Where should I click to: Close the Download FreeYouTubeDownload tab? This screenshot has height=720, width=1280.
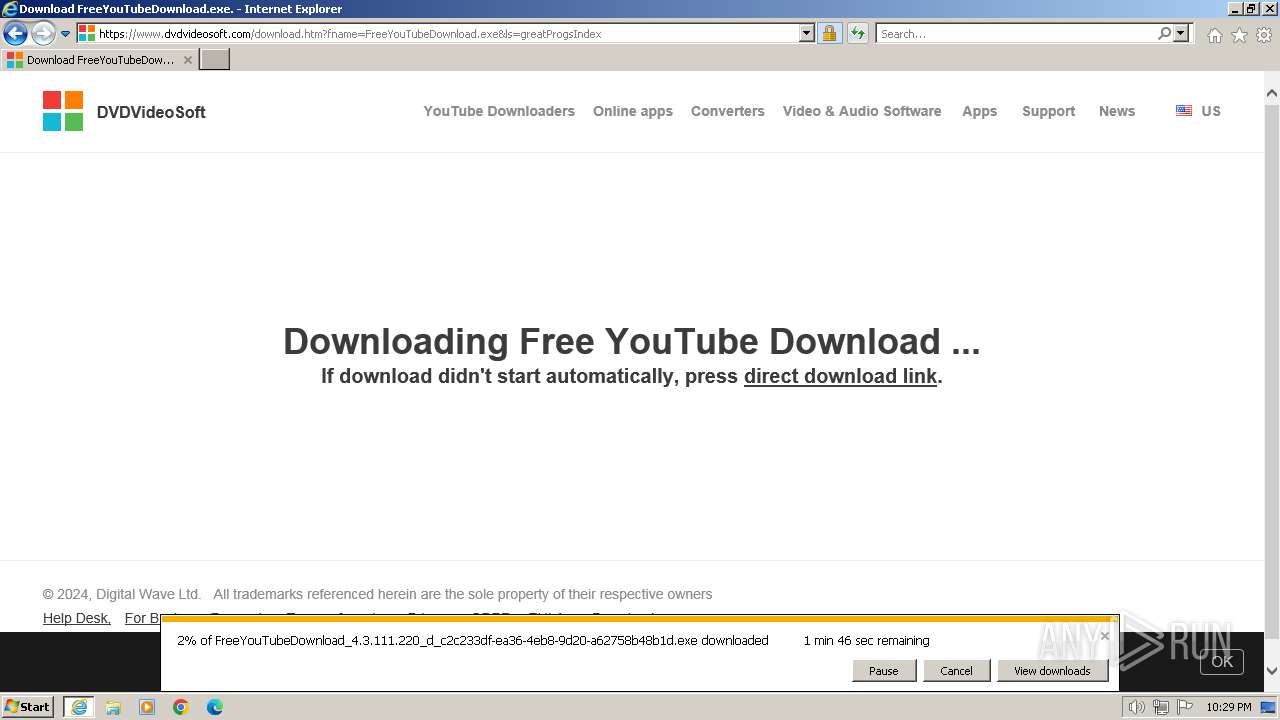[188, 60]
